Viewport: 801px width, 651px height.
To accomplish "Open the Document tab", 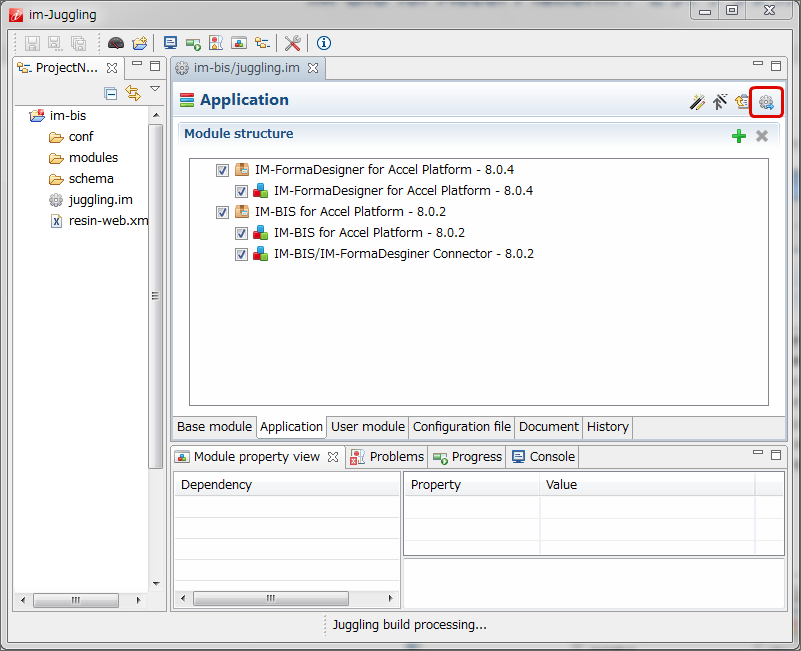I will [549, 427].
